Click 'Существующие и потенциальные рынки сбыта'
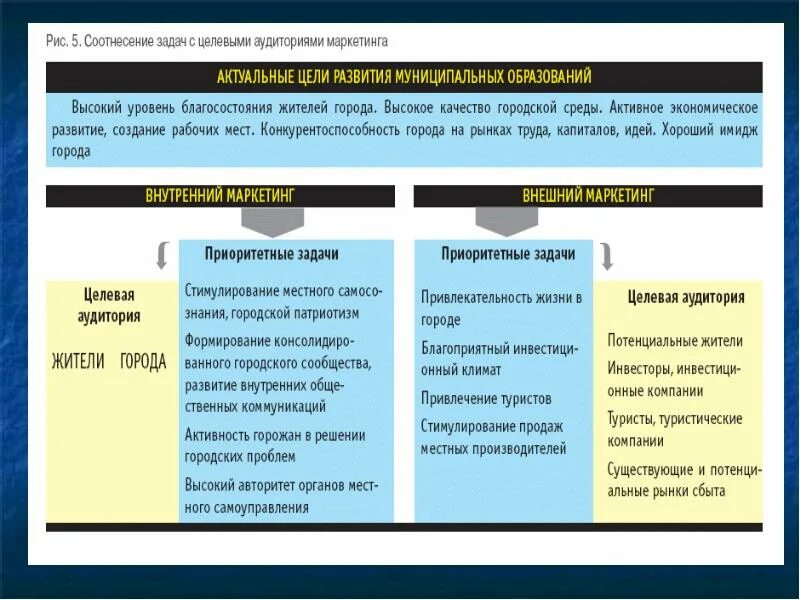 [x=684, y=480]
